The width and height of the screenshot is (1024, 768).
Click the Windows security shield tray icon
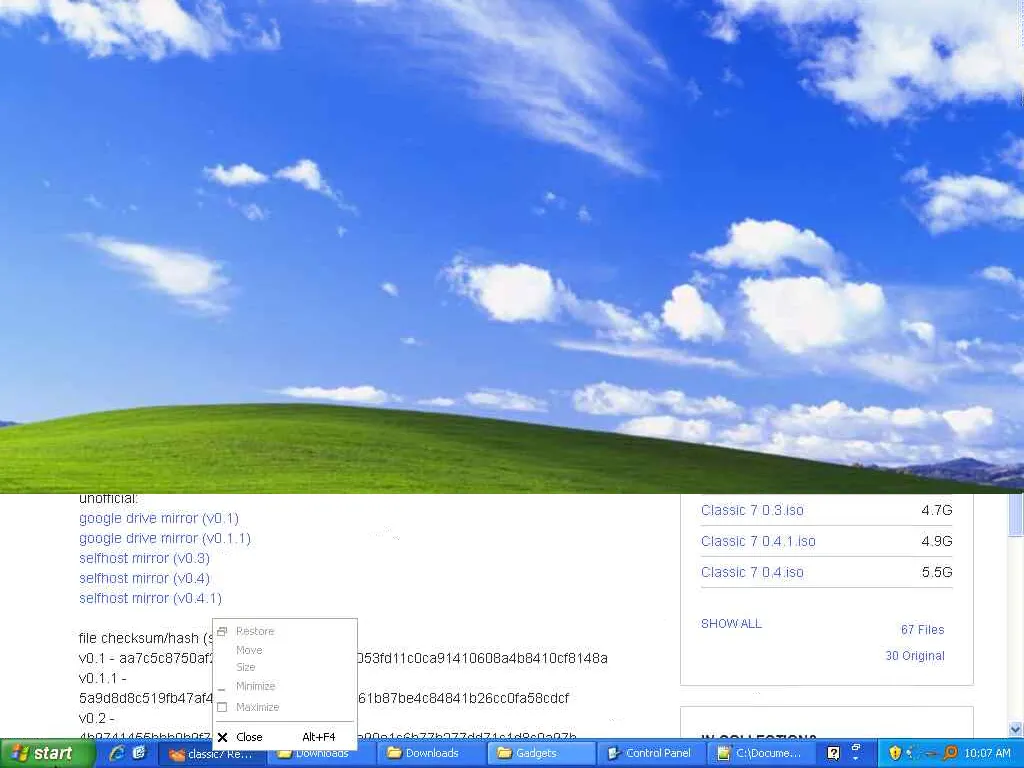895,753
